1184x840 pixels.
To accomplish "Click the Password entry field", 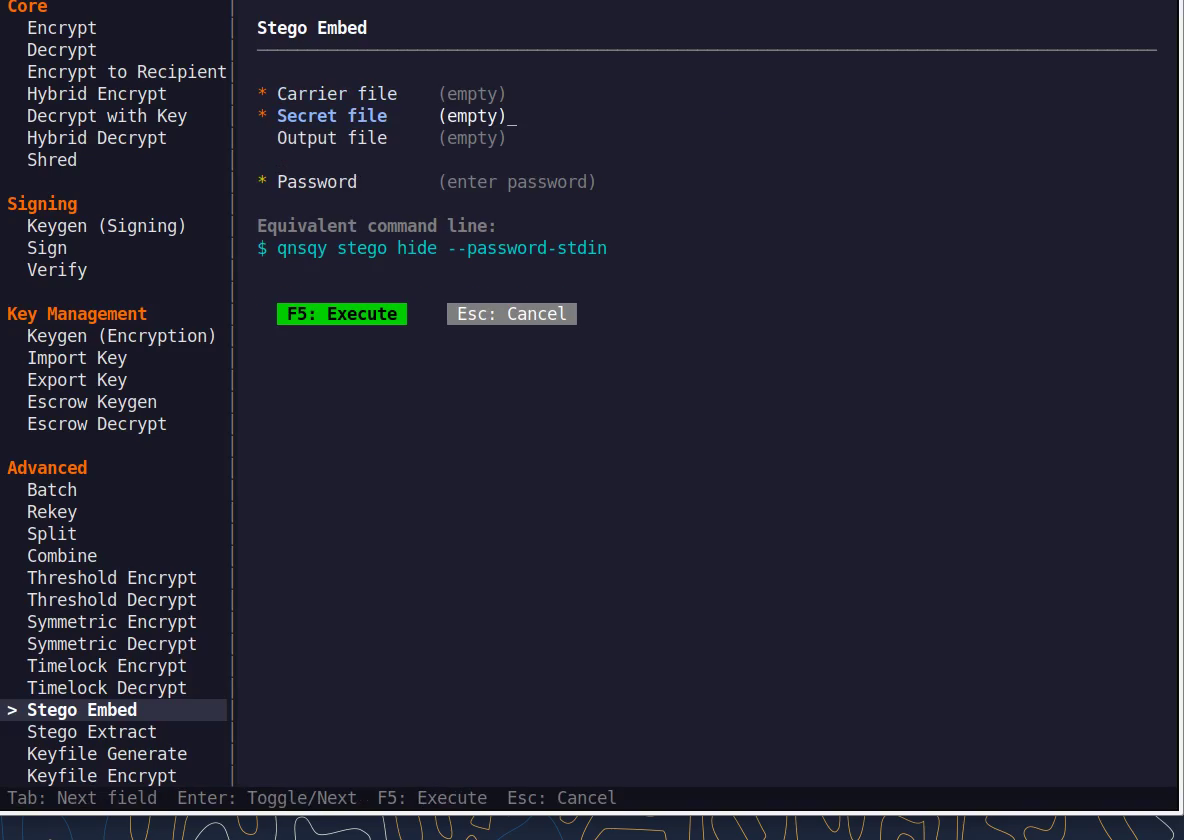I will (517, 181).
